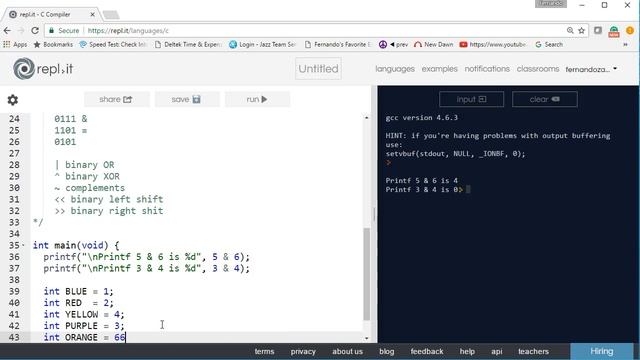Open Login - Jazz Team Server bookmark

tap(262, 44)
